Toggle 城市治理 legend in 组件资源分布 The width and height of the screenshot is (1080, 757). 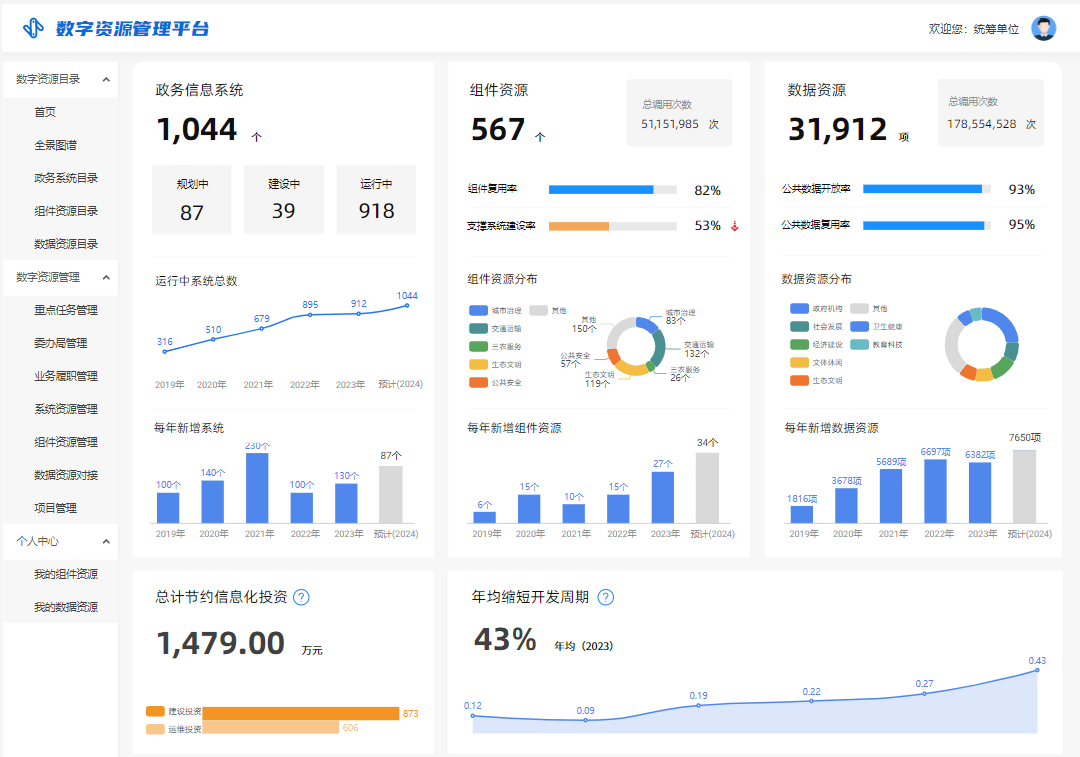tap(495, 311)
